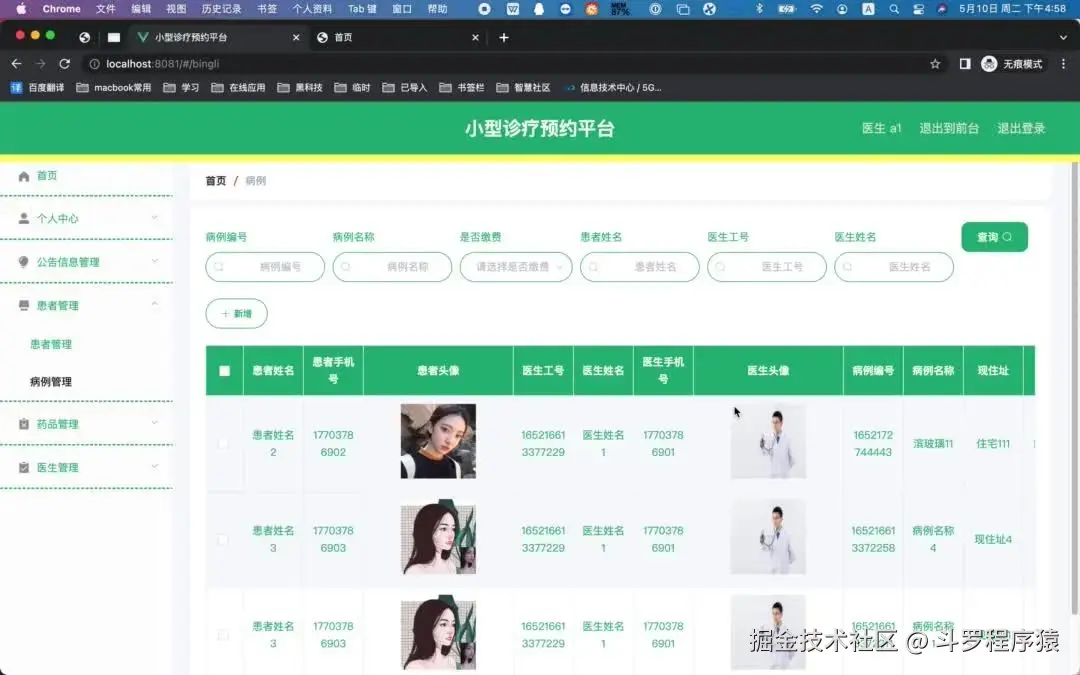Focus the 病例名称 search field

(392, 267)
